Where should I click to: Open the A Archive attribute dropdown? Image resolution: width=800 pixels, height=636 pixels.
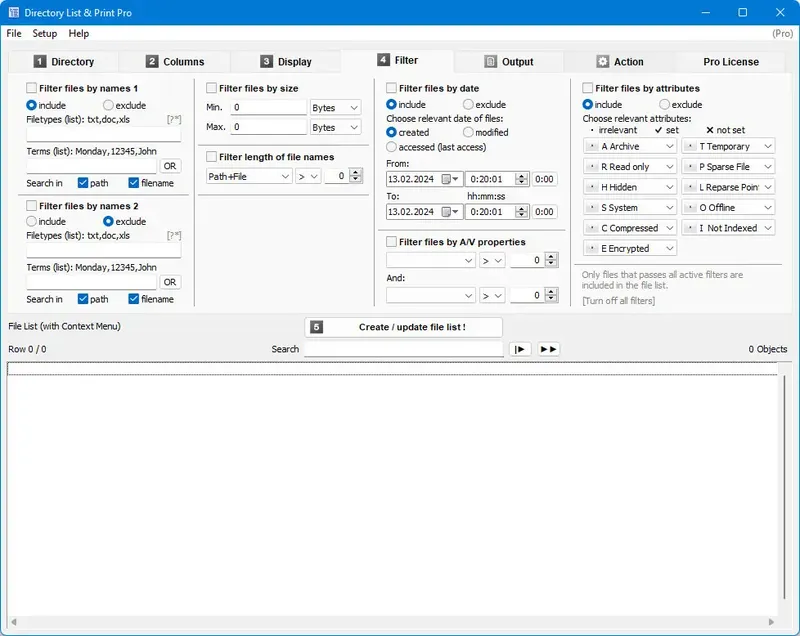point(630,146)
